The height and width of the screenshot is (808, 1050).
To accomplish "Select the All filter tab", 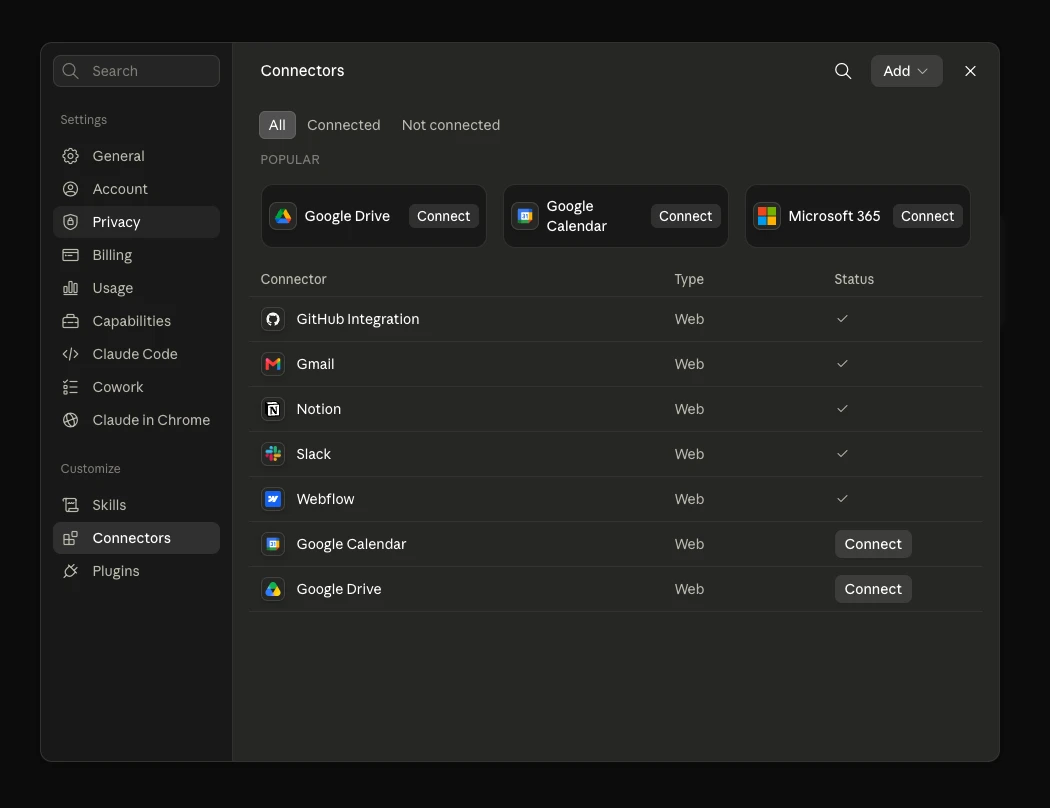I will pyautogui.click(x=277, y=125).
